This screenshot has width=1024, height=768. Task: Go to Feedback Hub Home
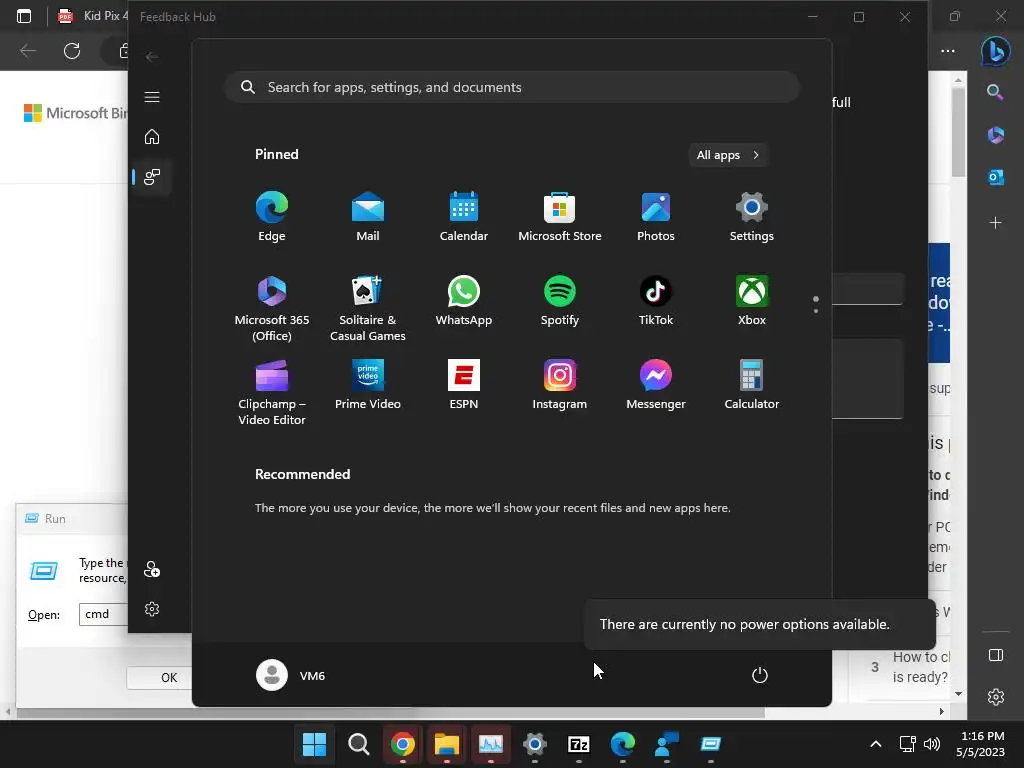(x=152, y=136)
